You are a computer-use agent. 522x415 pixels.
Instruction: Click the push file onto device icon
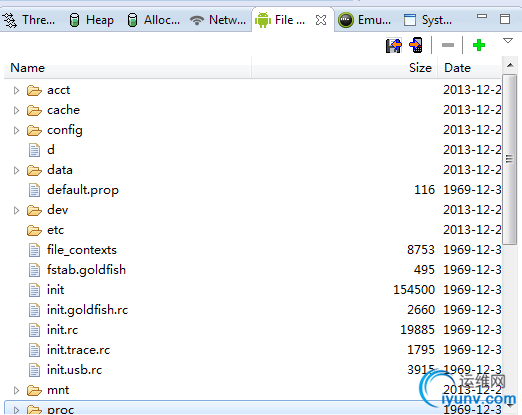coord(416,45)
